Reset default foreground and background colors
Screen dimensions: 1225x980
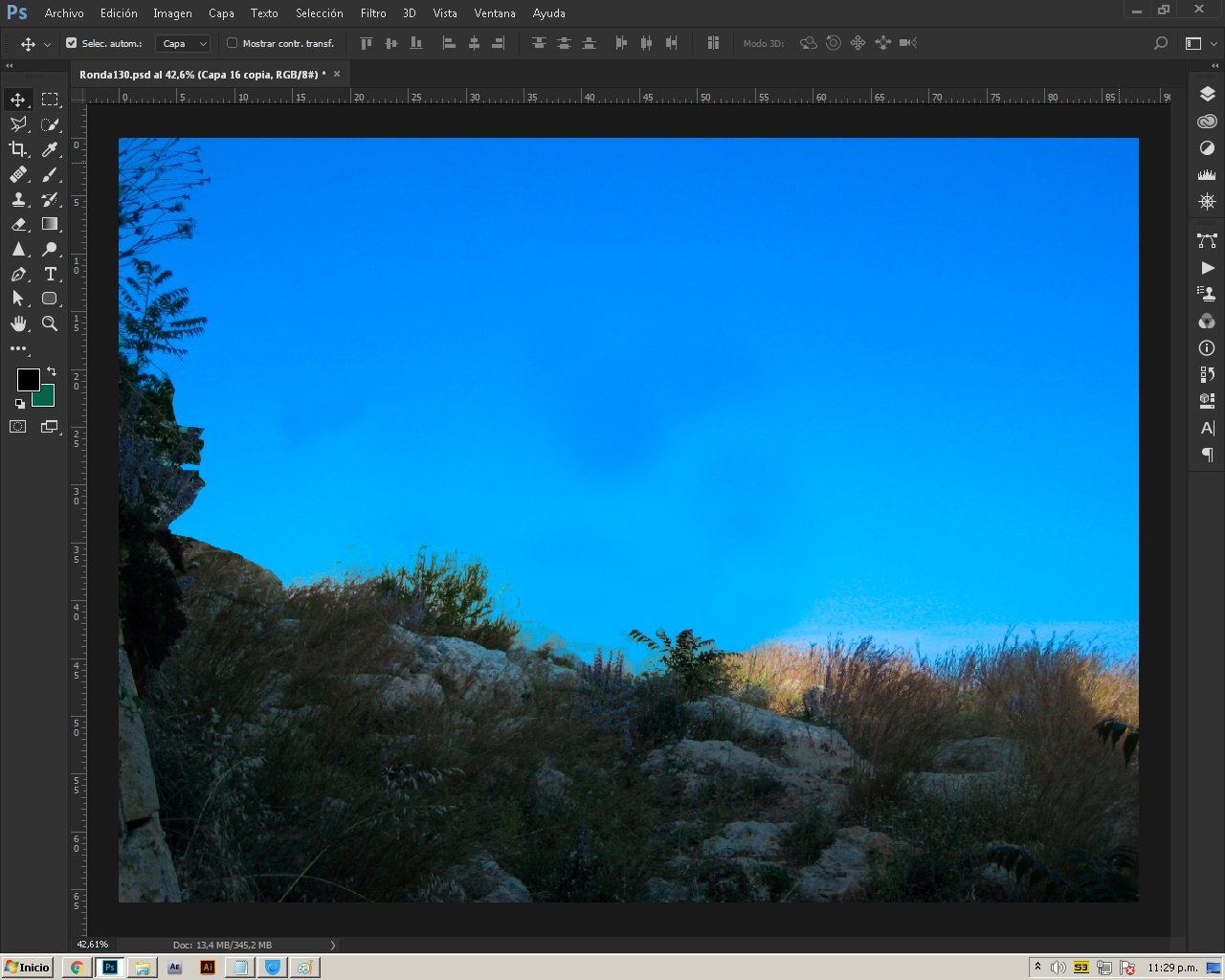pyautogui.click(x=19, y=404)
